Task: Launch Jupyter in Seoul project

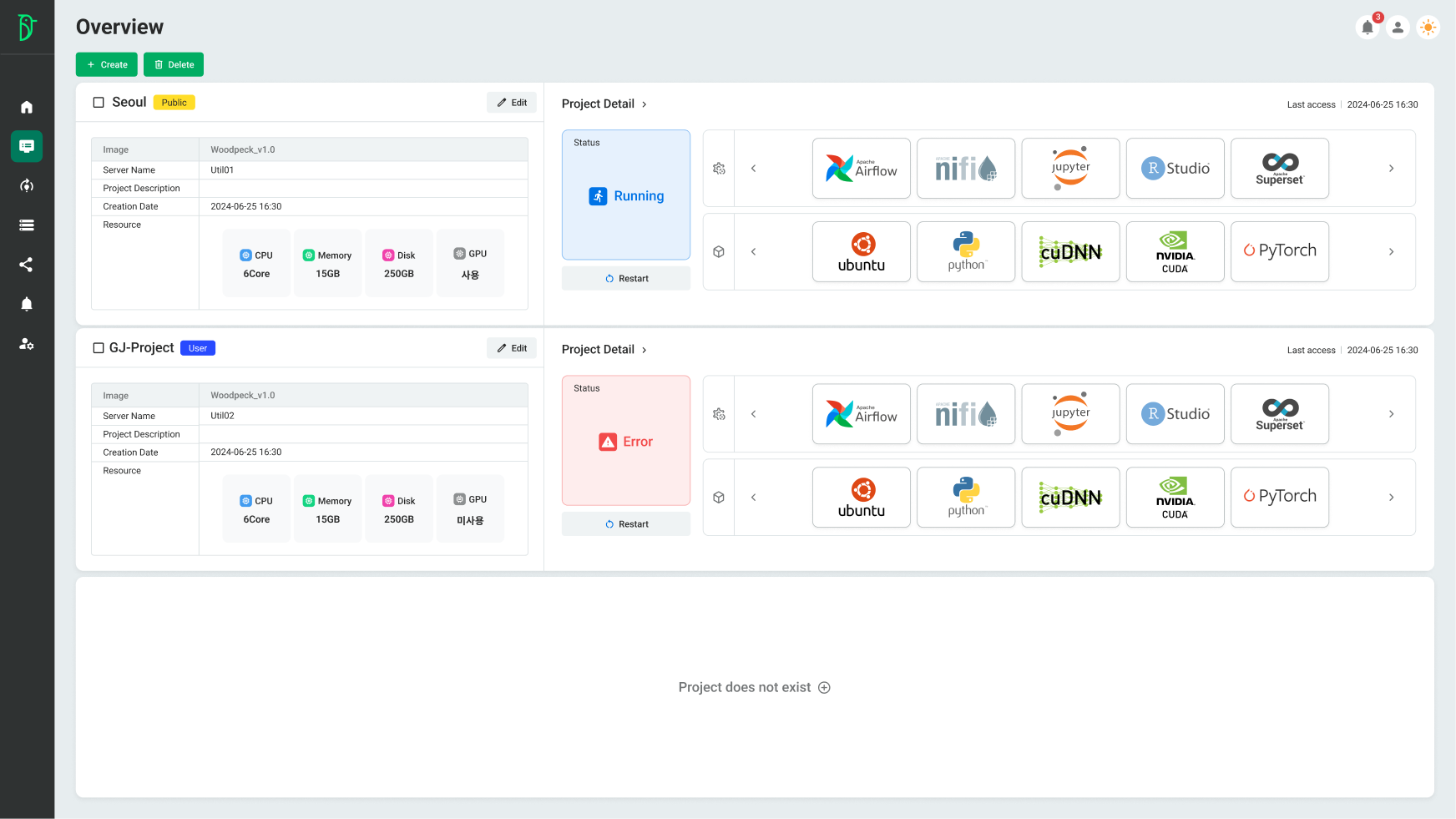Action: pos(1071,169)
